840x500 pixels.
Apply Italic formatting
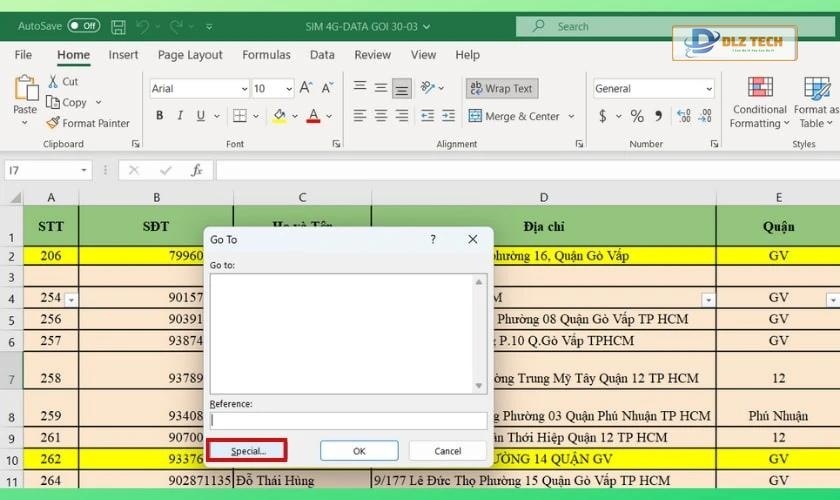[x=178, y=116]
